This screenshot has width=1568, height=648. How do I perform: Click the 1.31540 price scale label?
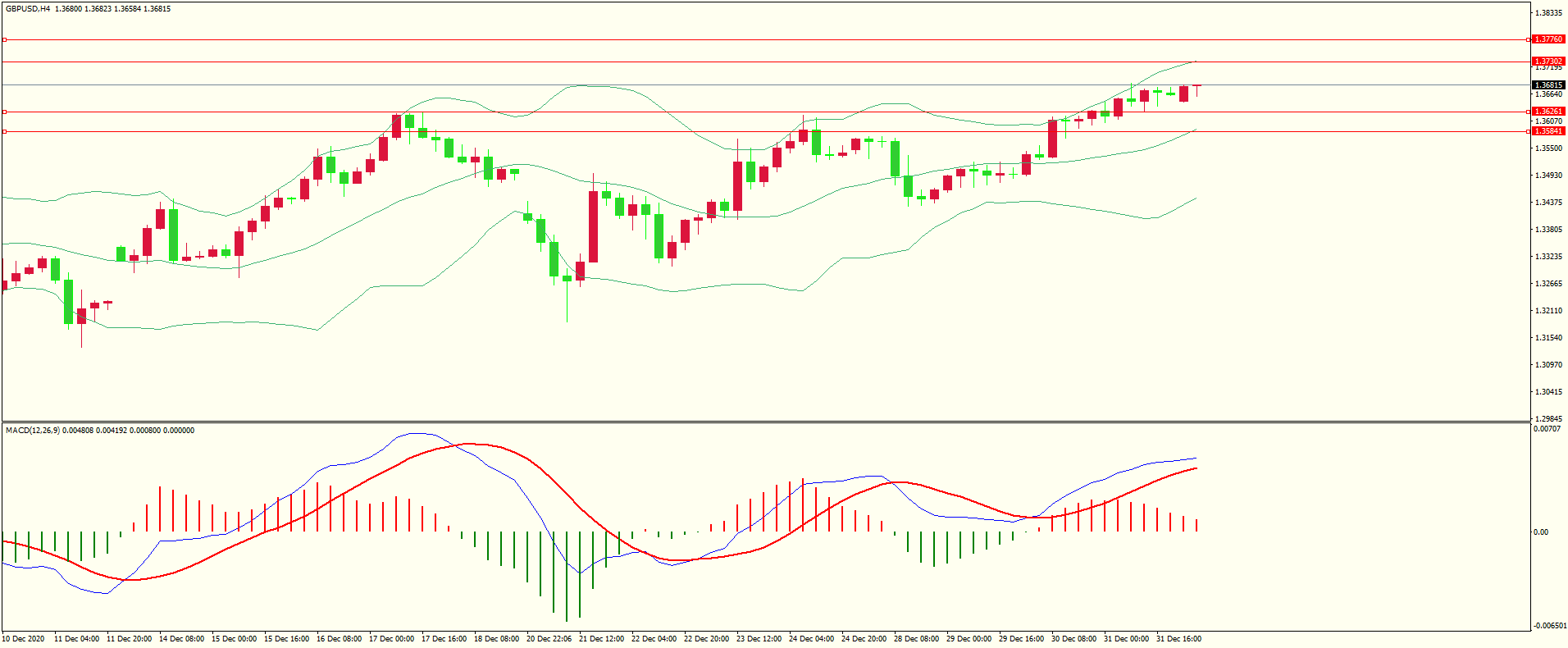pos(1548,338)
